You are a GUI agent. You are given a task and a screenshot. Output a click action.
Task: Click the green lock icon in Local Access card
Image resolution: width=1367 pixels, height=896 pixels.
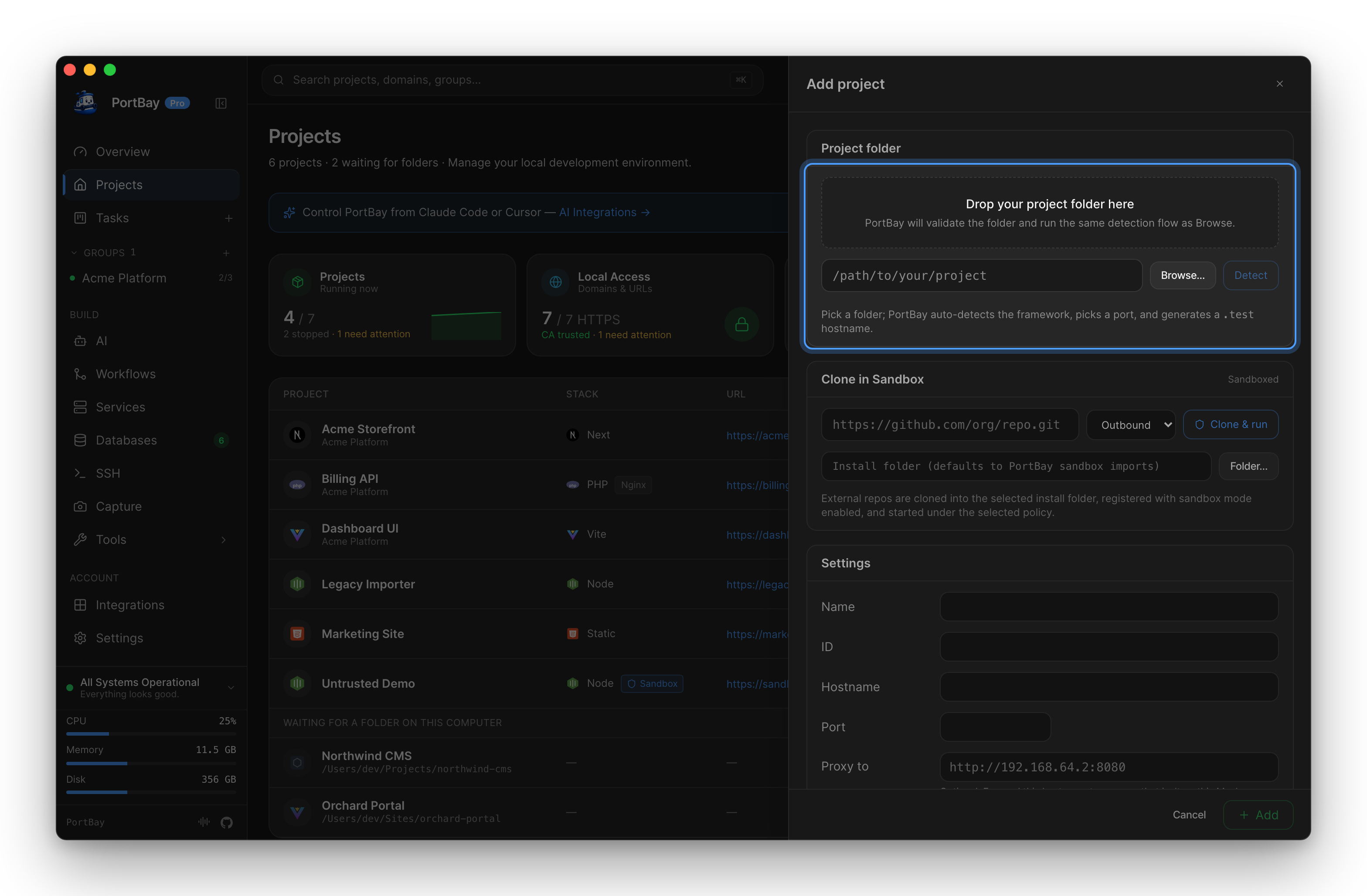click(741, 325)
